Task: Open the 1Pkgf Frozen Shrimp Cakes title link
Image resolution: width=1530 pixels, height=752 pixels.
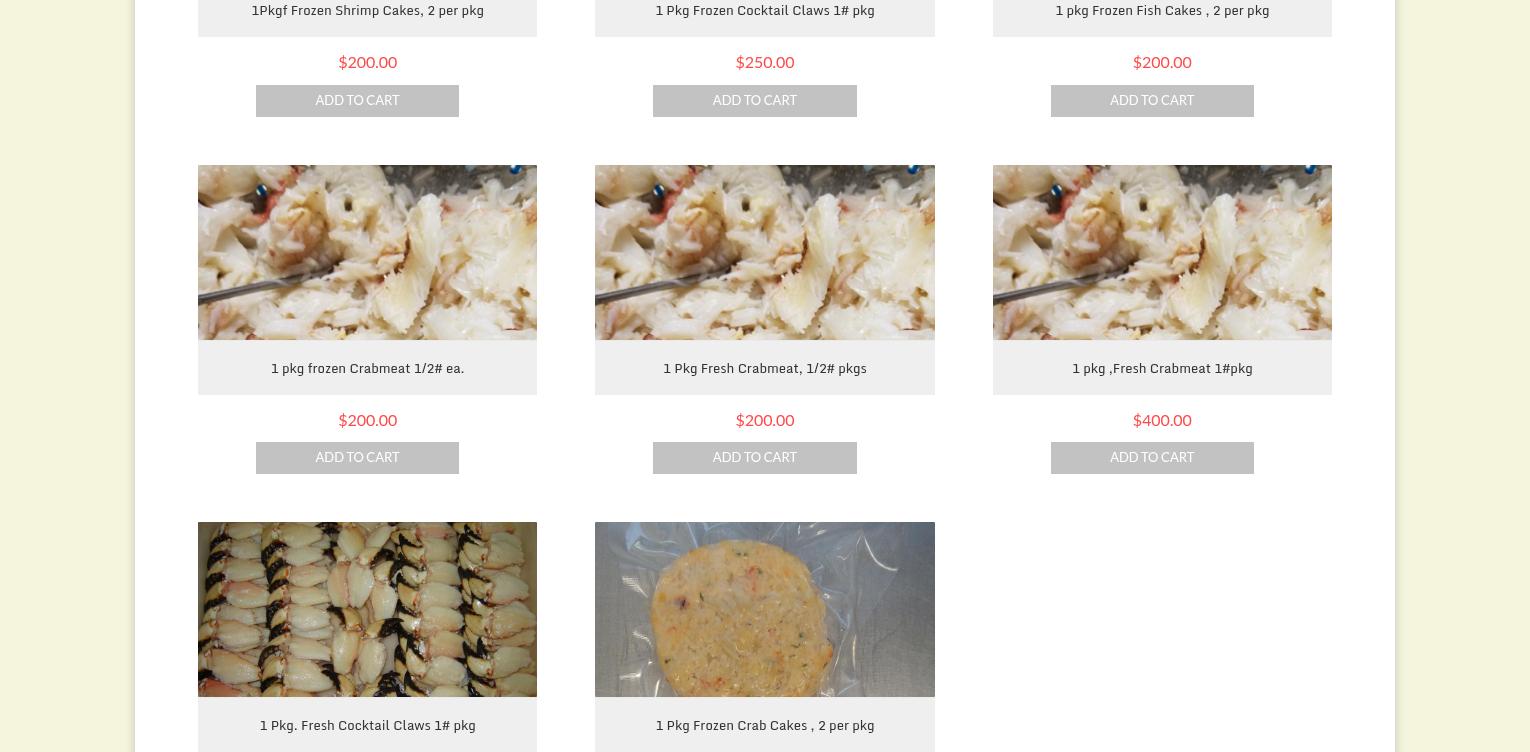Action: (x=367, y=11)
